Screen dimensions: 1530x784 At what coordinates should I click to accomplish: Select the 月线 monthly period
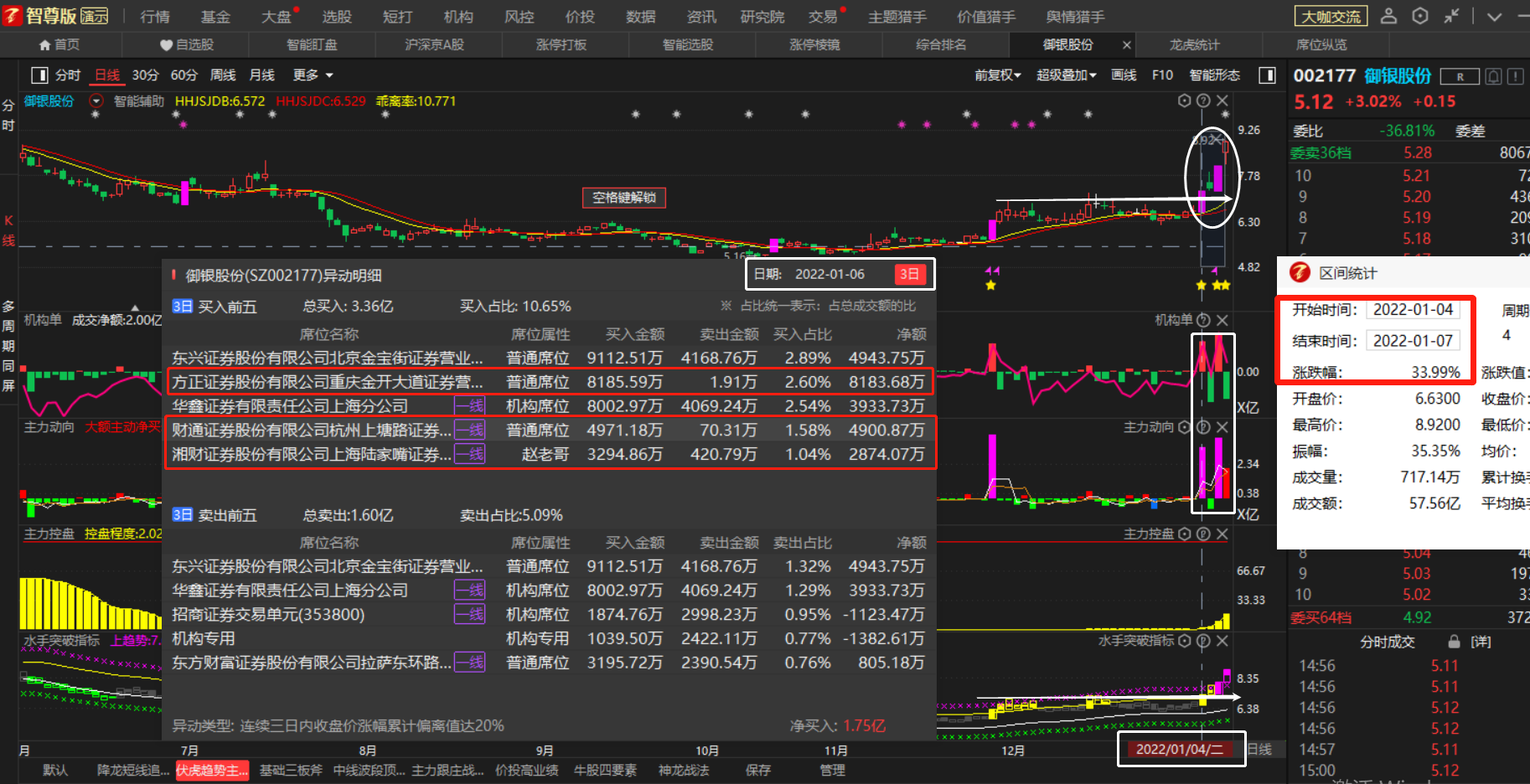(x=262, y=75)
